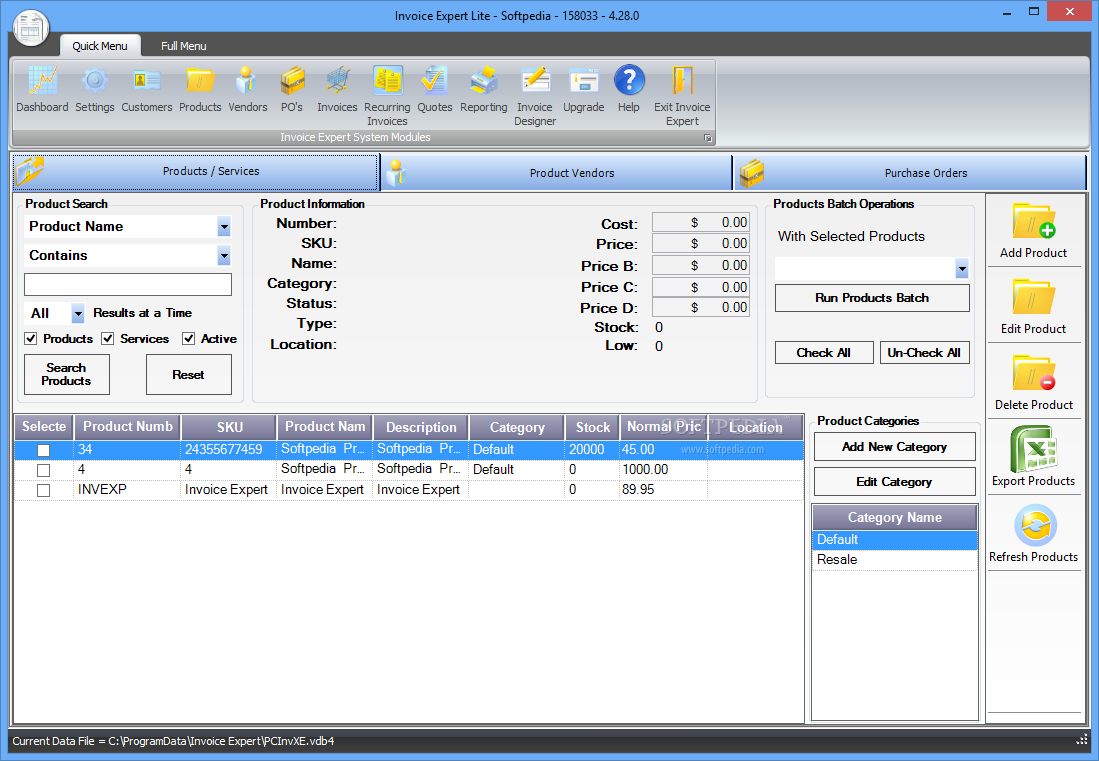This screenshot has height=761, width=1099.
Task: Open Recurring Invoices module
Action: (387, 96)
